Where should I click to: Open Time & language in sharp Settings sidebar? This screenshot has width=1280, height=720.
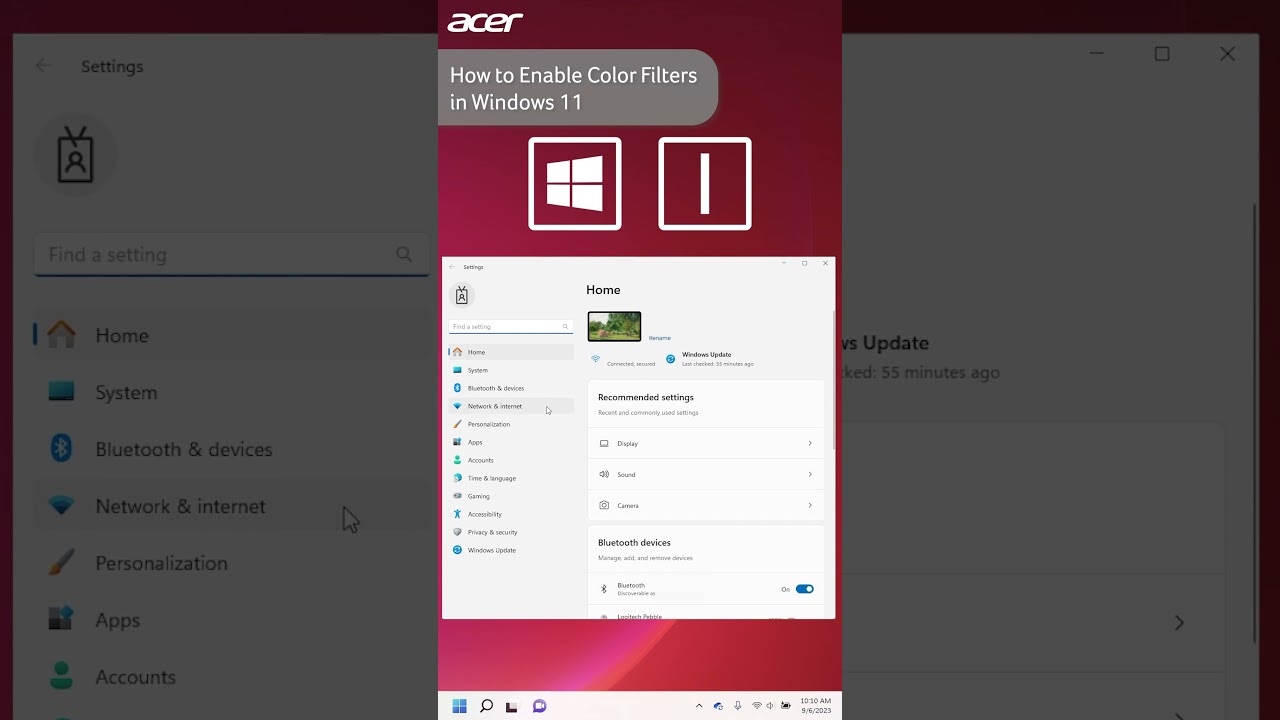[x=511, y=478]
